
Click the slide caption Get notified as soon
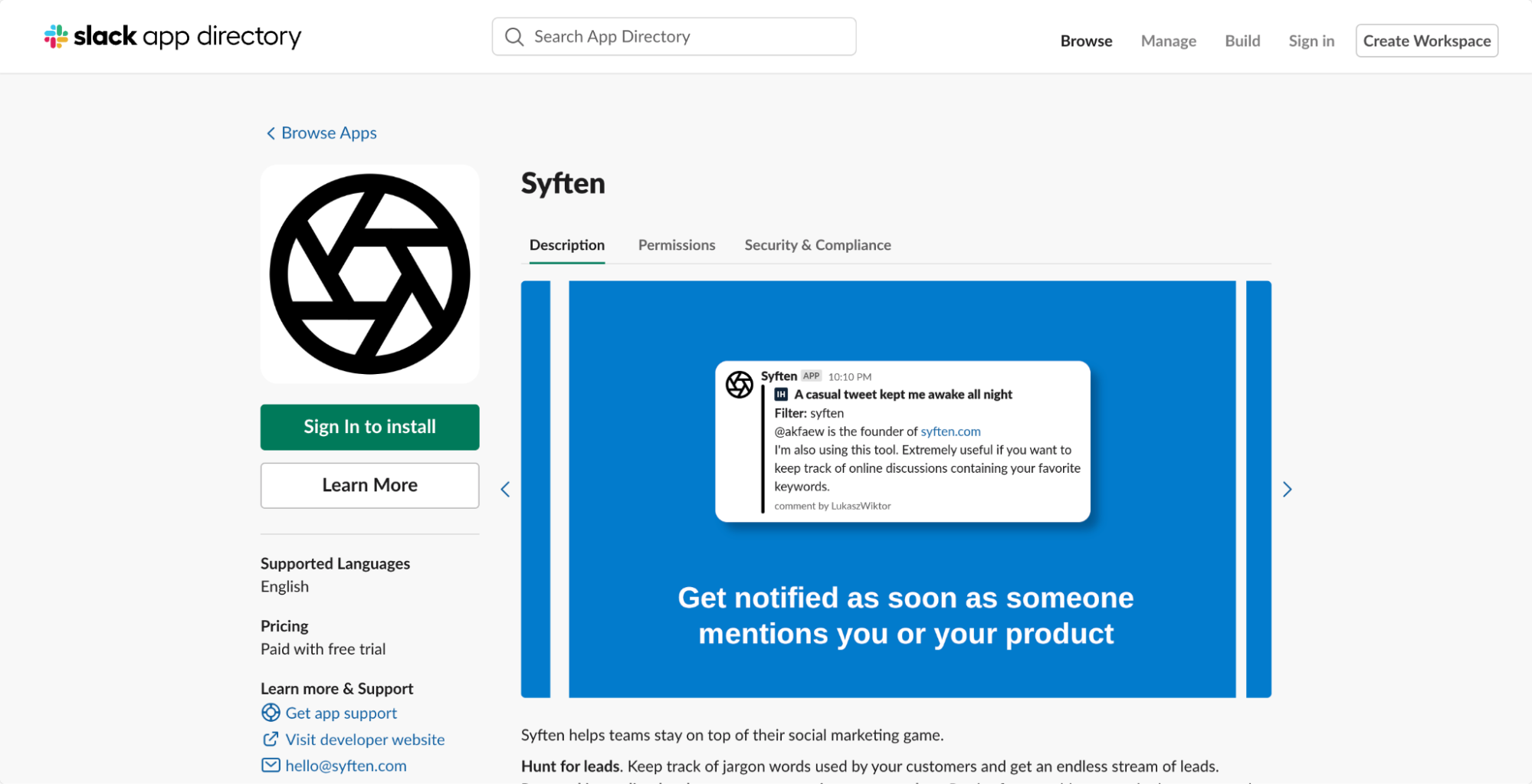(x=906, y=615)
